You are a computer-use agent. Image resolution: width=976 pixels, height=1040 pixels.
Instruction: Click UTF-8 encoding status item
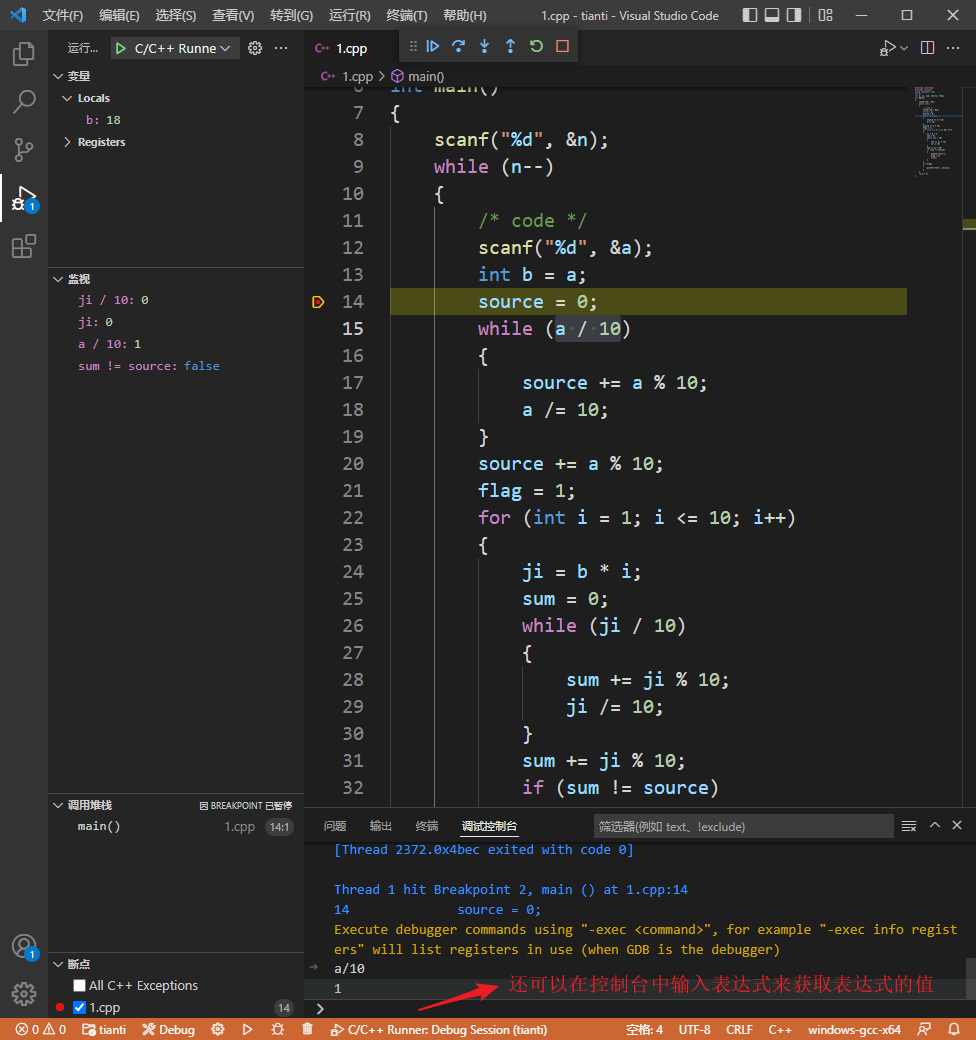694,1029
